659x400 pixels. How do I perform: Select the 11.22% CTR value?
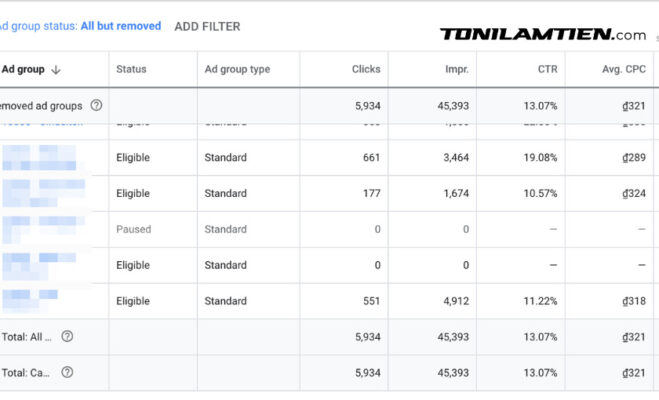coord(540,301)
